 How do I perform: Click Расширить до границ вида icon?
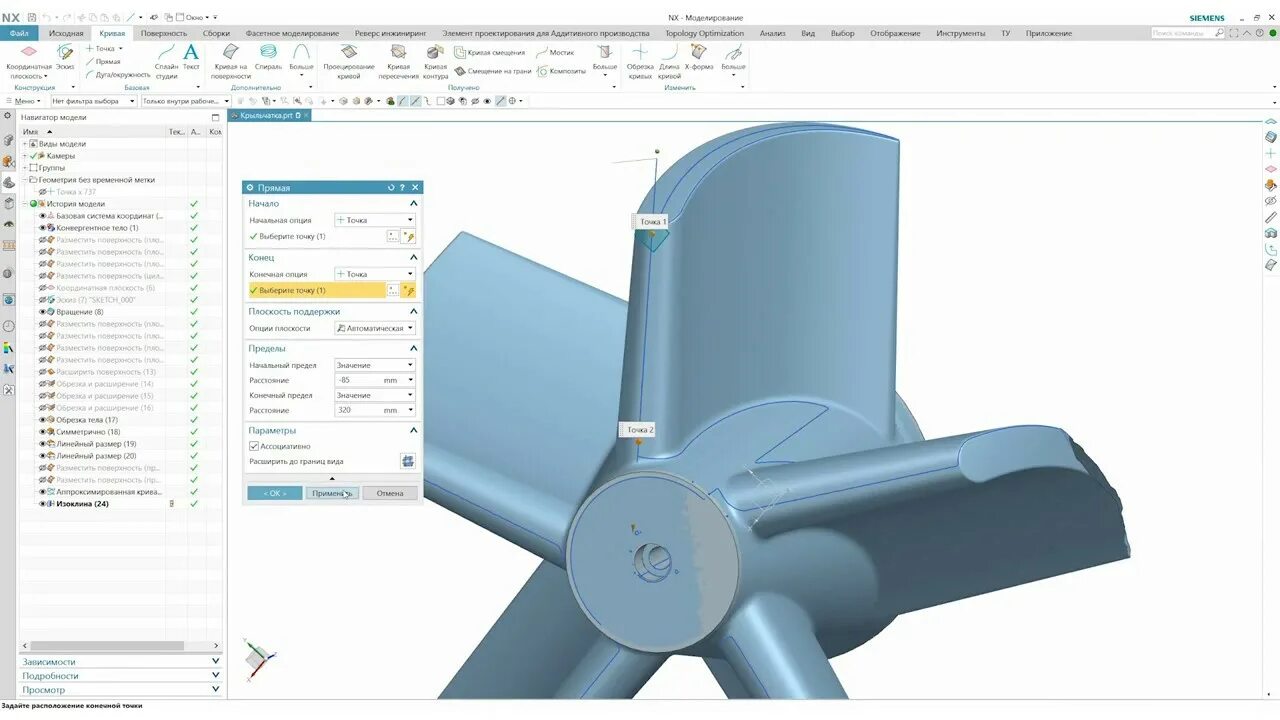(x=408, y=461)
